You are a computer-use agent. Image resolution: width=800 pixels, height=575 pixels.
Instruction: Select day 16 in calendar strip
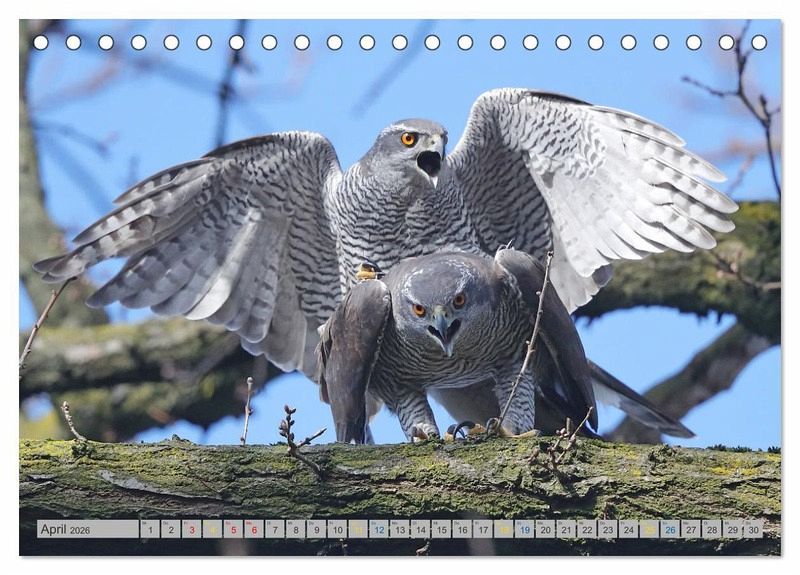(x=462, y=529)
